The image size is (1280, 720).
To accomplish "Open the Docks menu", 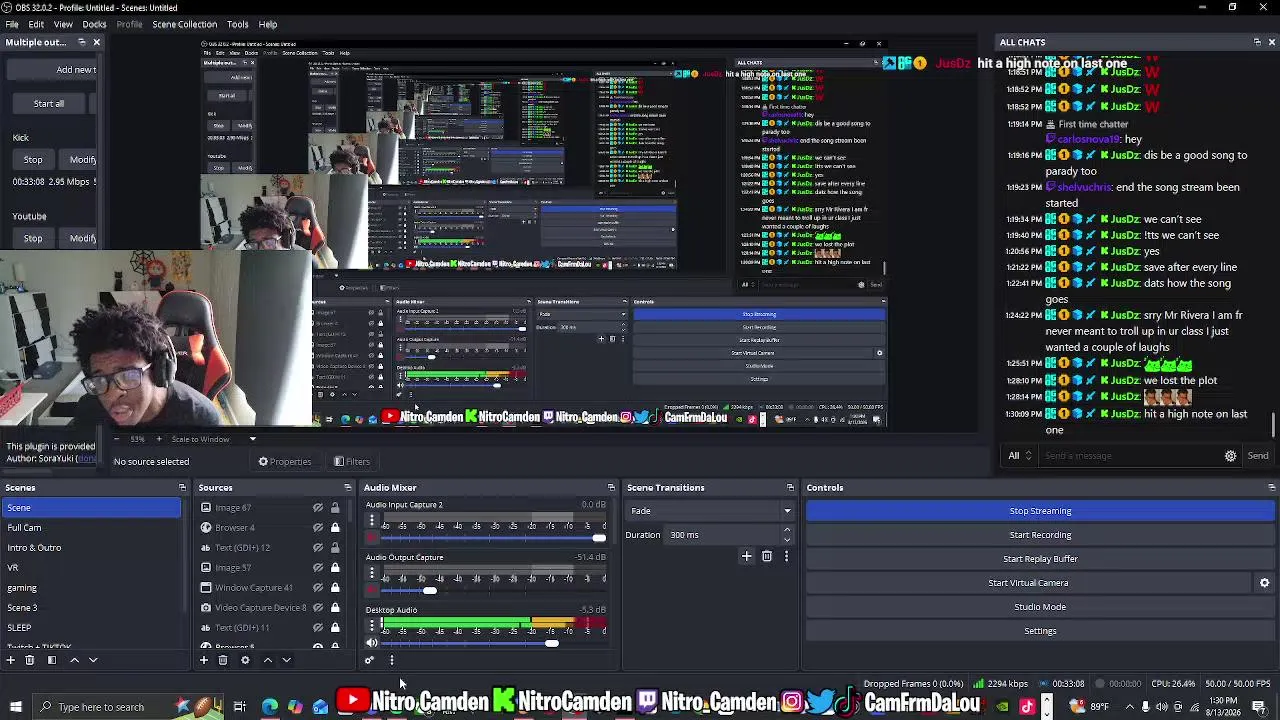I will point(94,24).
